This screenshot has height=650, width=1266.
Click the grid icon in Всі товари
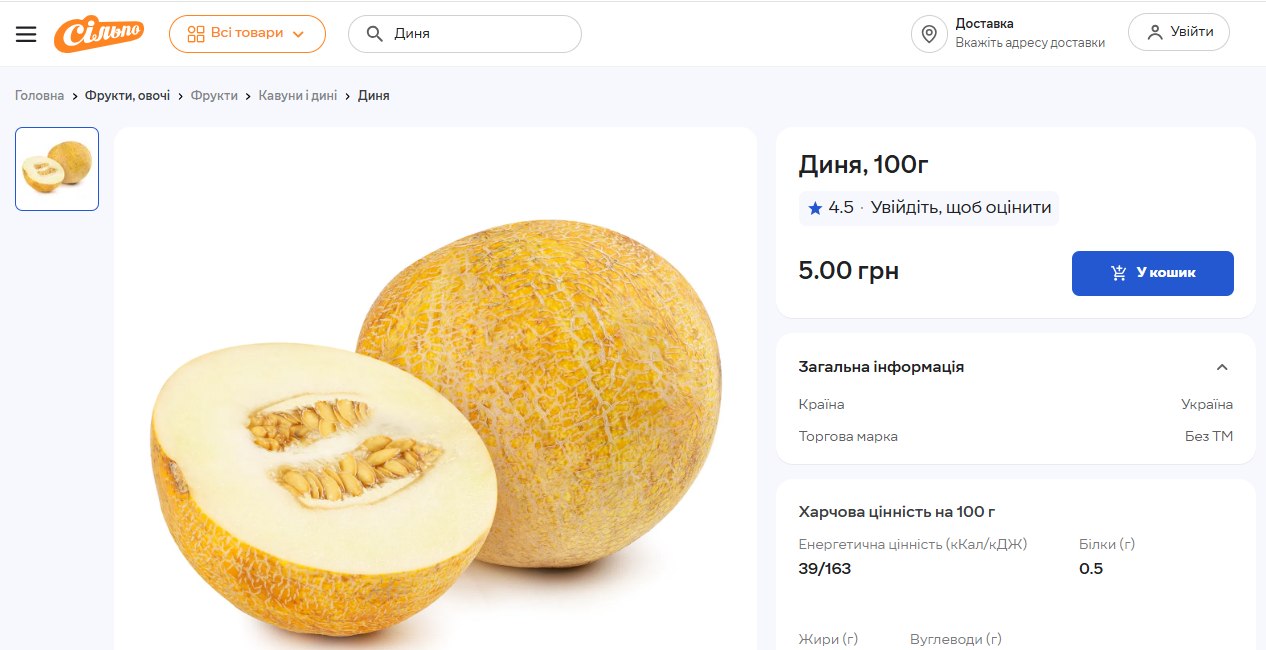(196, 33)
